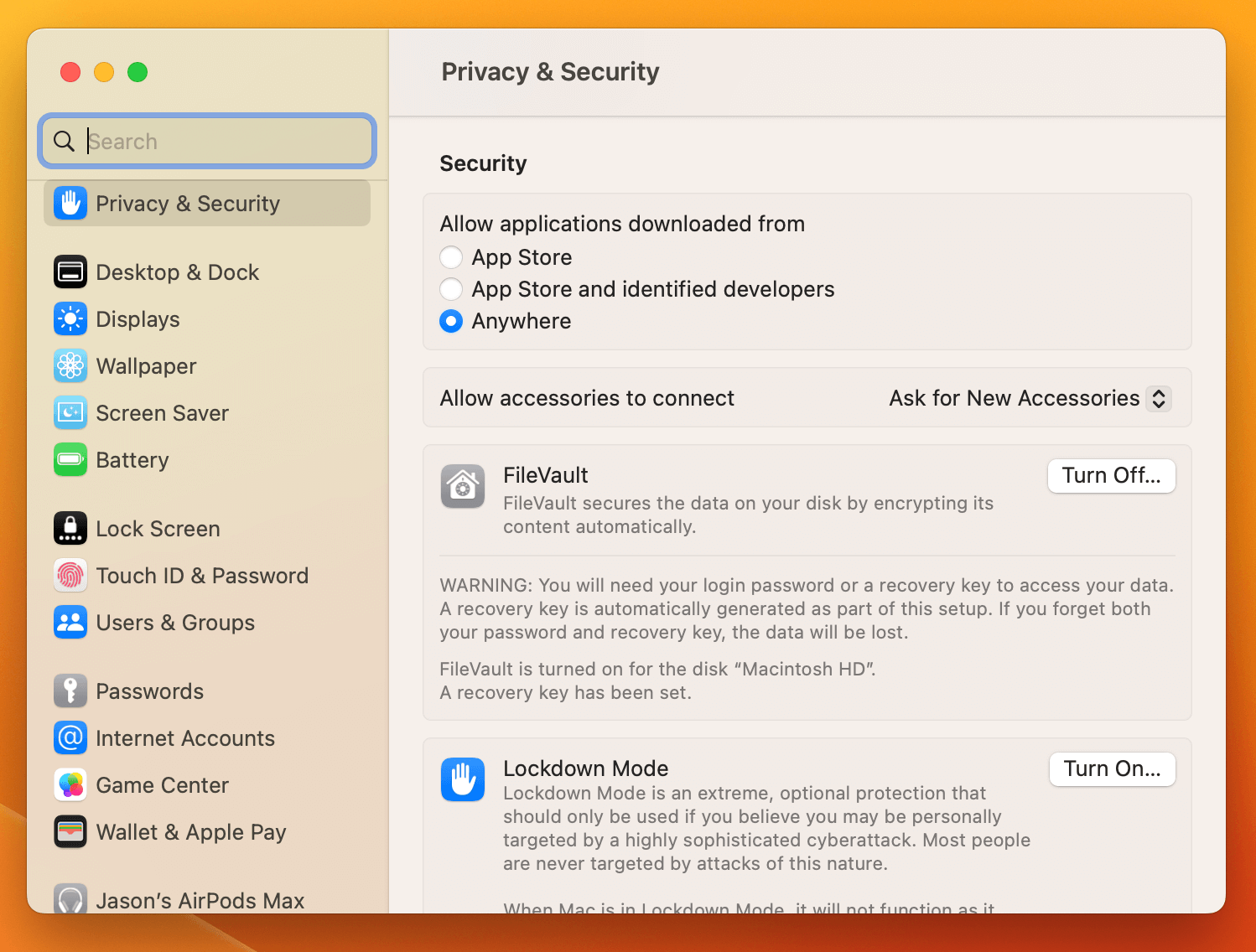Select the App Store radio button
Screen dimensions: 1256x952
[x=451, y=257]
